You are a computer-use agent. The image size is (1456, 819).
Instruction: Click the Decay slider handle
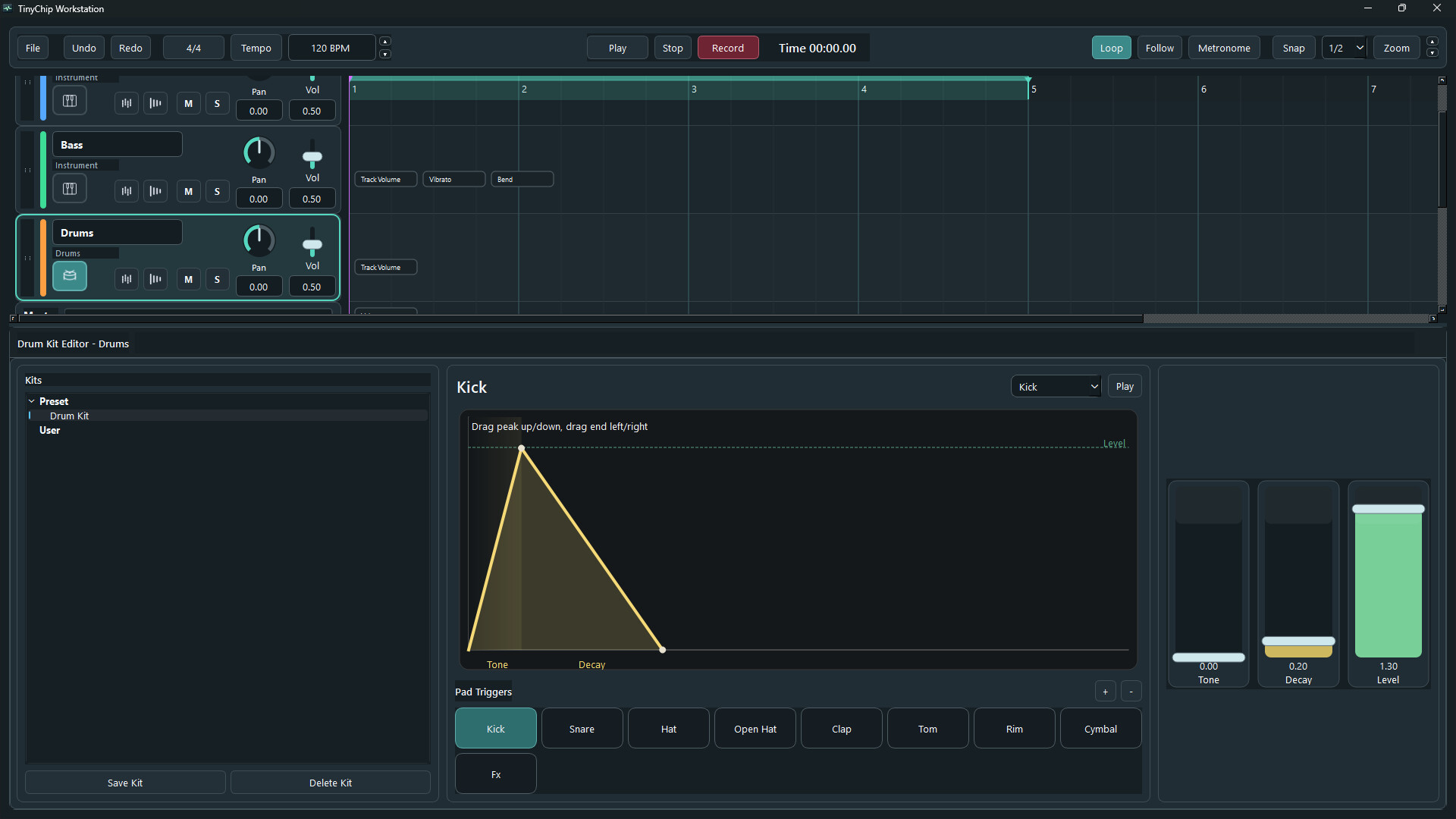[x=1298, y=642]
